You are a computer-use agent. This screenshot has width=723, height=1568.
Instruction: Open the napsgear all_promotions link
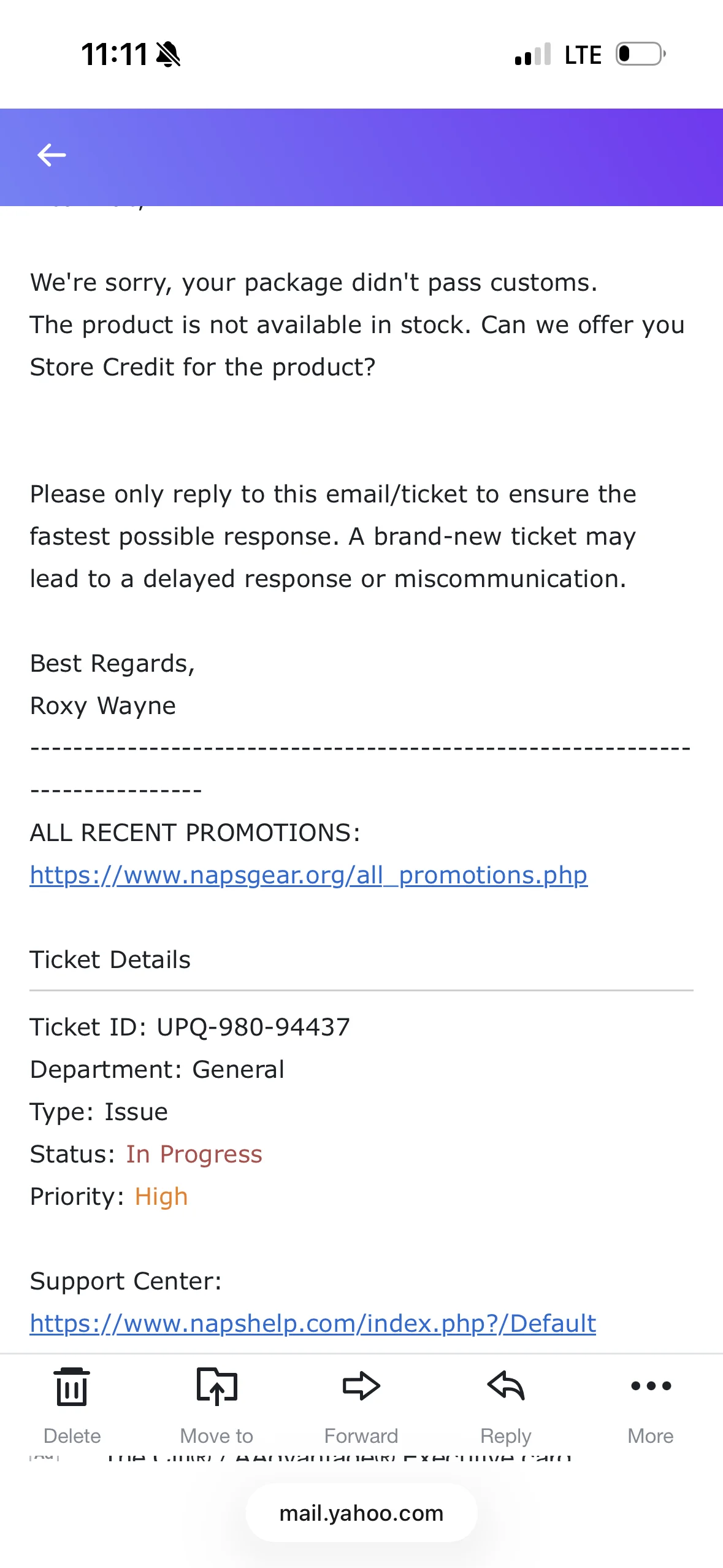[308, 875]
